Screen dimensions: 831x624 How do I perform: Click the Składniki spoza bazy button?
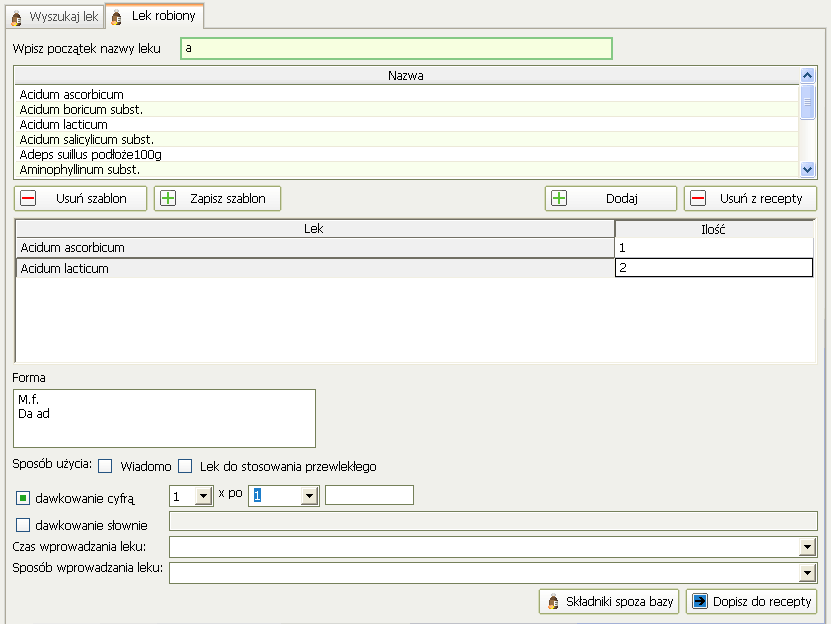click(x=609, y=601)
